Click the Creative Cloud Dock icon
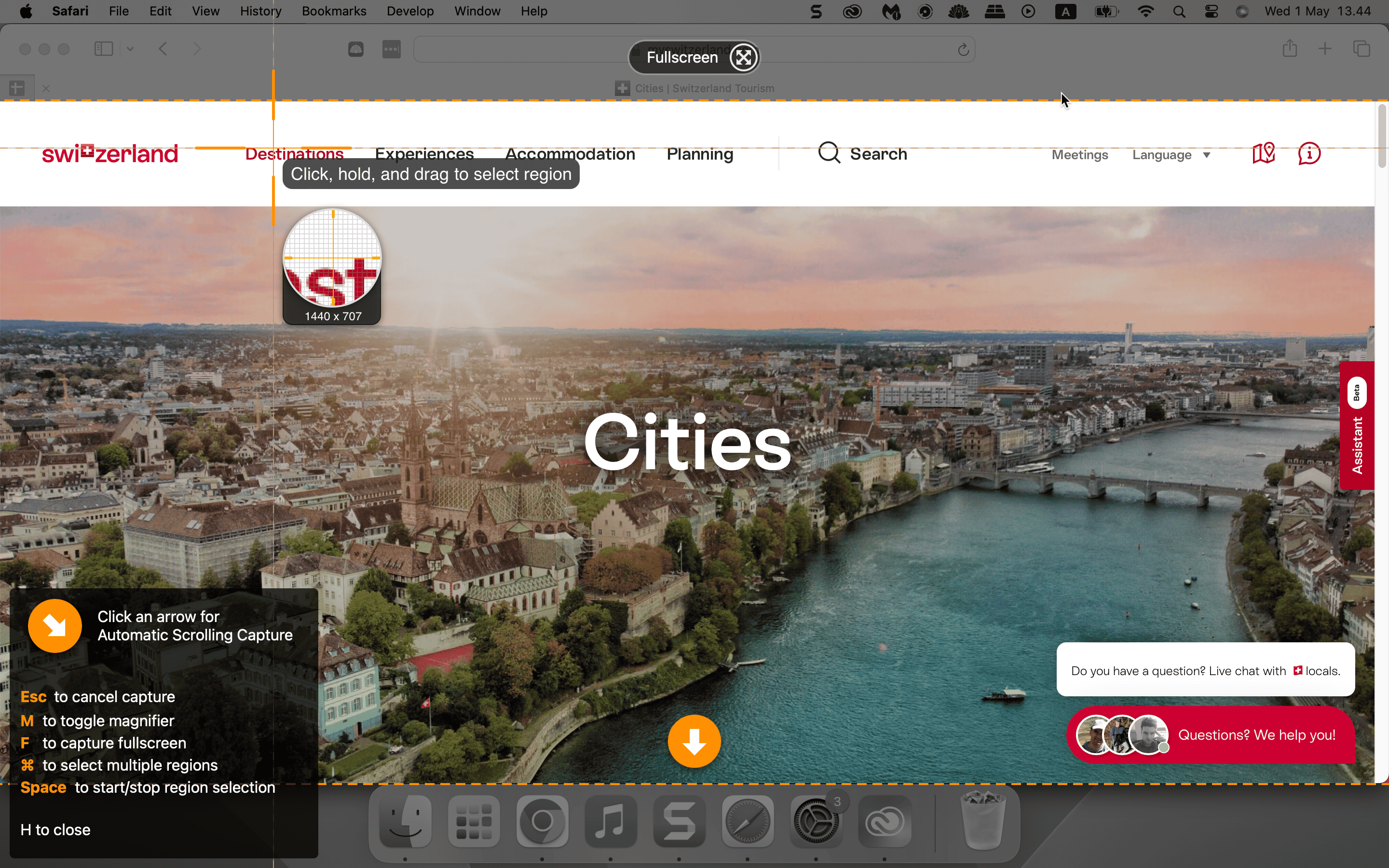The width and height of the screenshot is (1389, 868). pos(885,822)
